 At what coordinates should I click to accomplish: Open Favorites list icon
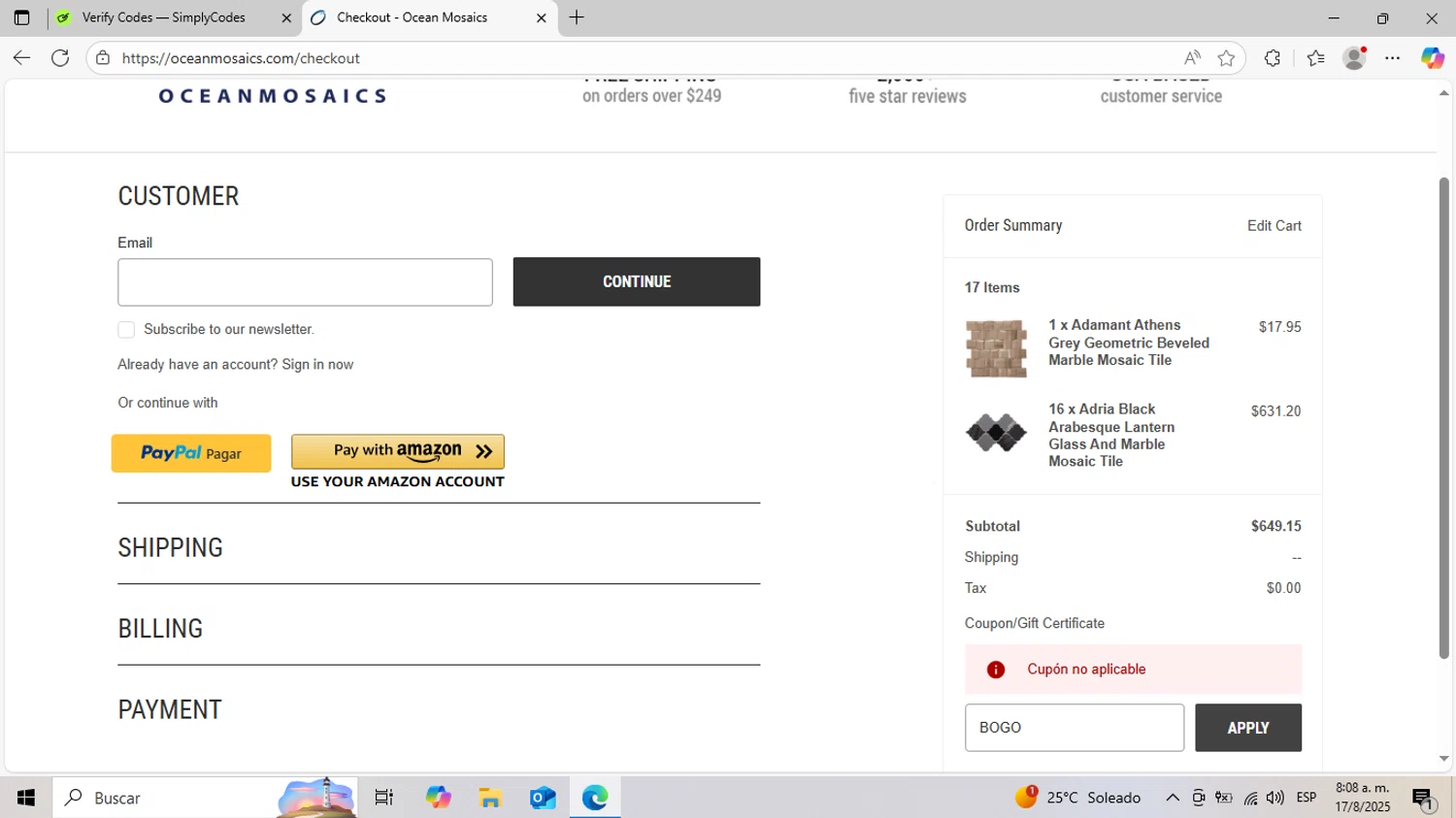pos(1315,58)
